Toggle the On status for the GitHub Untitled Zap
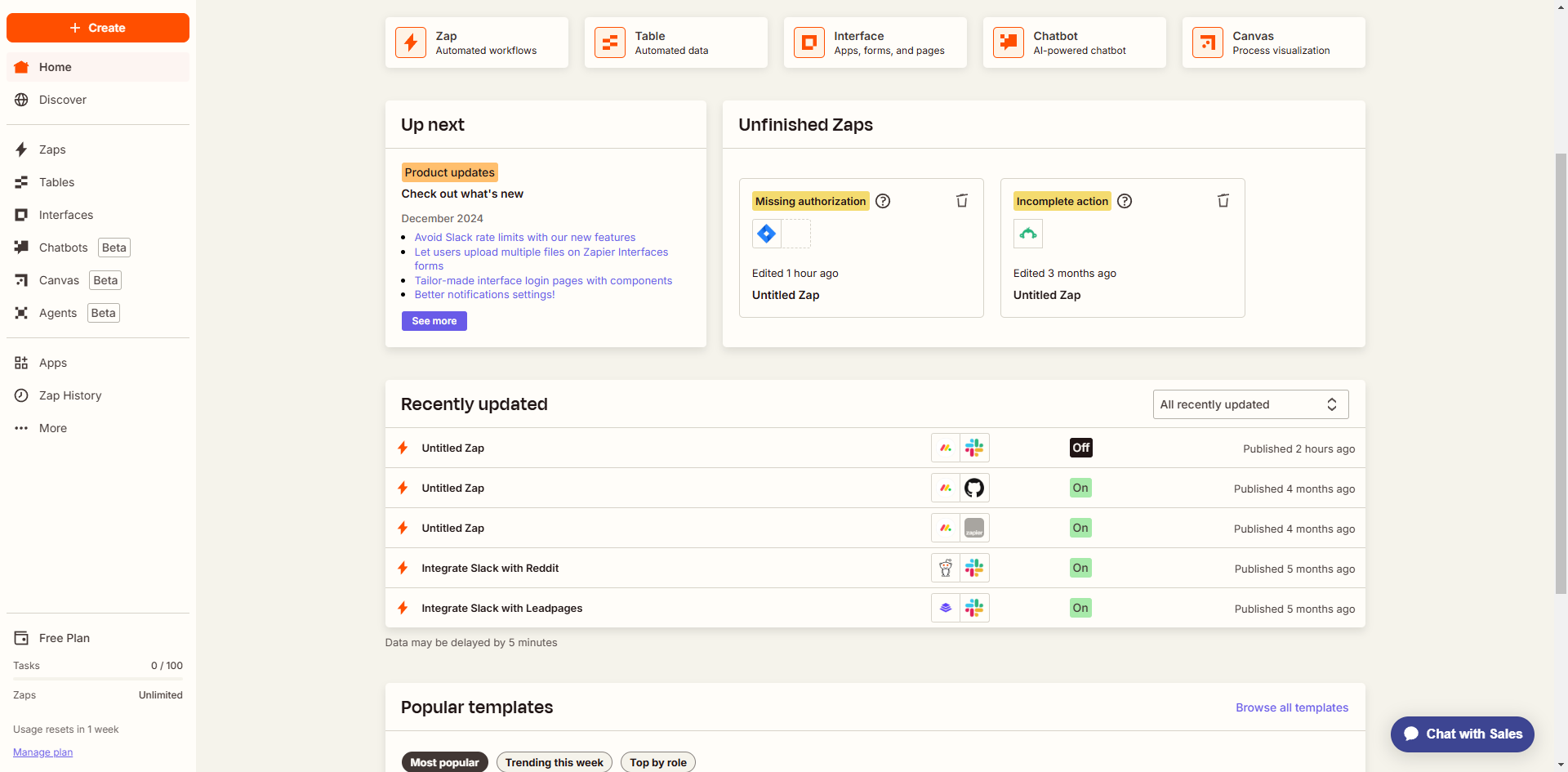Screen dimensions: 1568x772 pyautogui.click(x=1080, y=488)
